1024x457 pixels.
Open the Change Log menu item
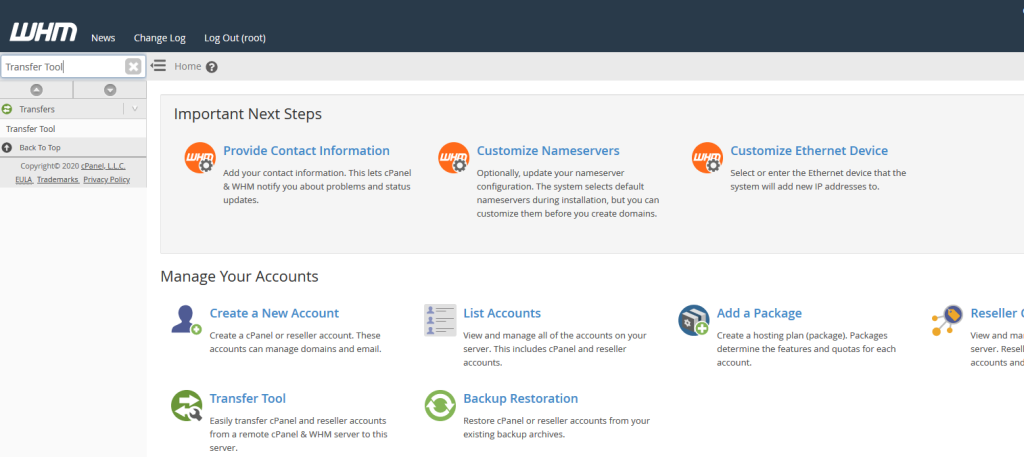(160, 38)
